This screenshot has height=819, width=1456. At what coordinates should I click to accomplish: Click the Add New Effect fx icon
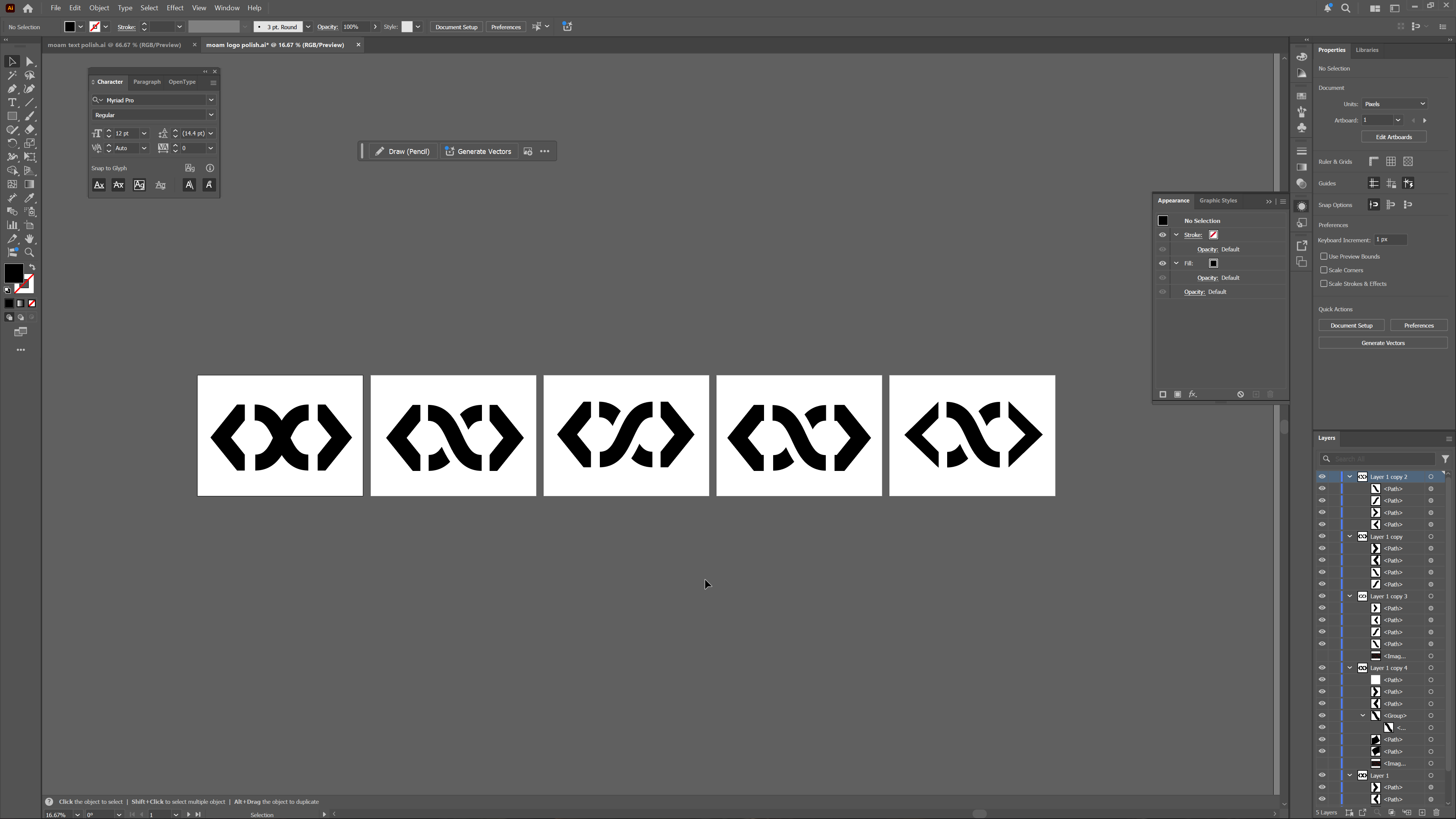point(1192,394)
